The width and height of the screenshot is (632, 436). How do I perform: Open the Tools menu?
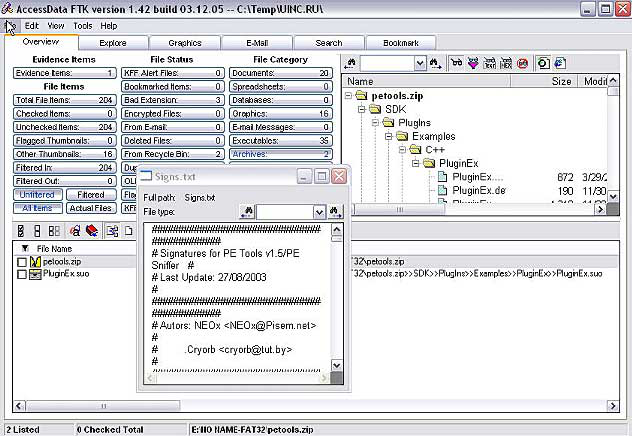coord(83,26)
